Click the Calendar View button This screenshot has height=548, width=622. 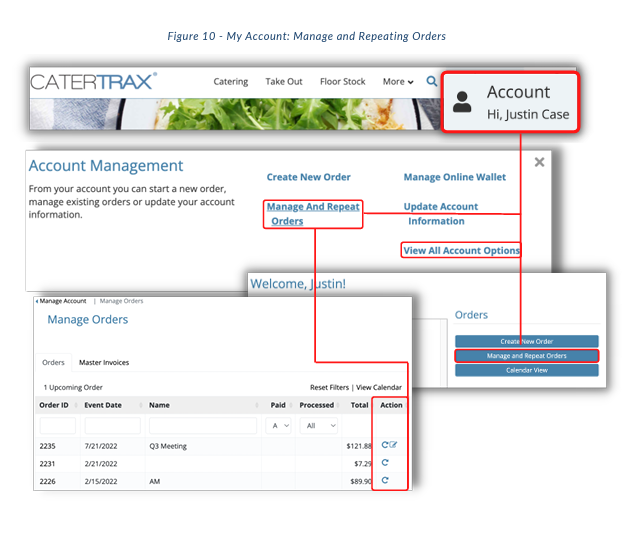click(x=526, y=370)
